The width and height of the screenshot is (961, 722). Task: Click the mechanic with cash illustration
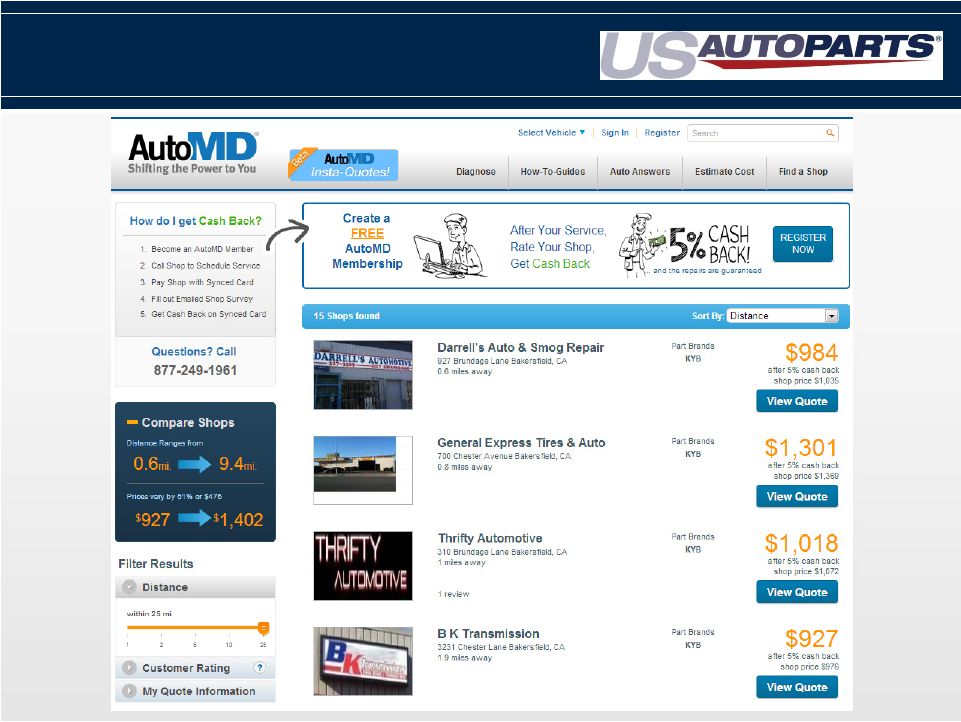tap(642, 245)
